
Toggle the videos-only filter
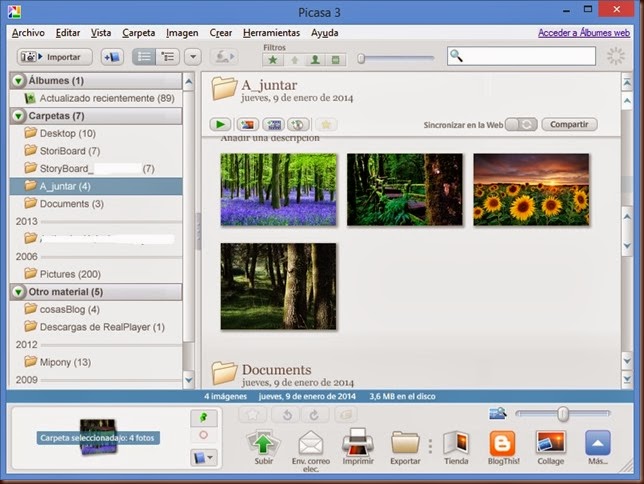point(336,60)
